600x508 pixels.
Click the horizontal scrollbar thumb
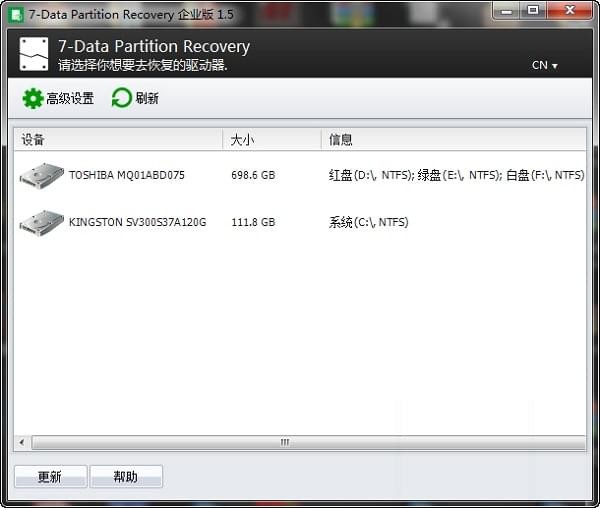(308, 443)
